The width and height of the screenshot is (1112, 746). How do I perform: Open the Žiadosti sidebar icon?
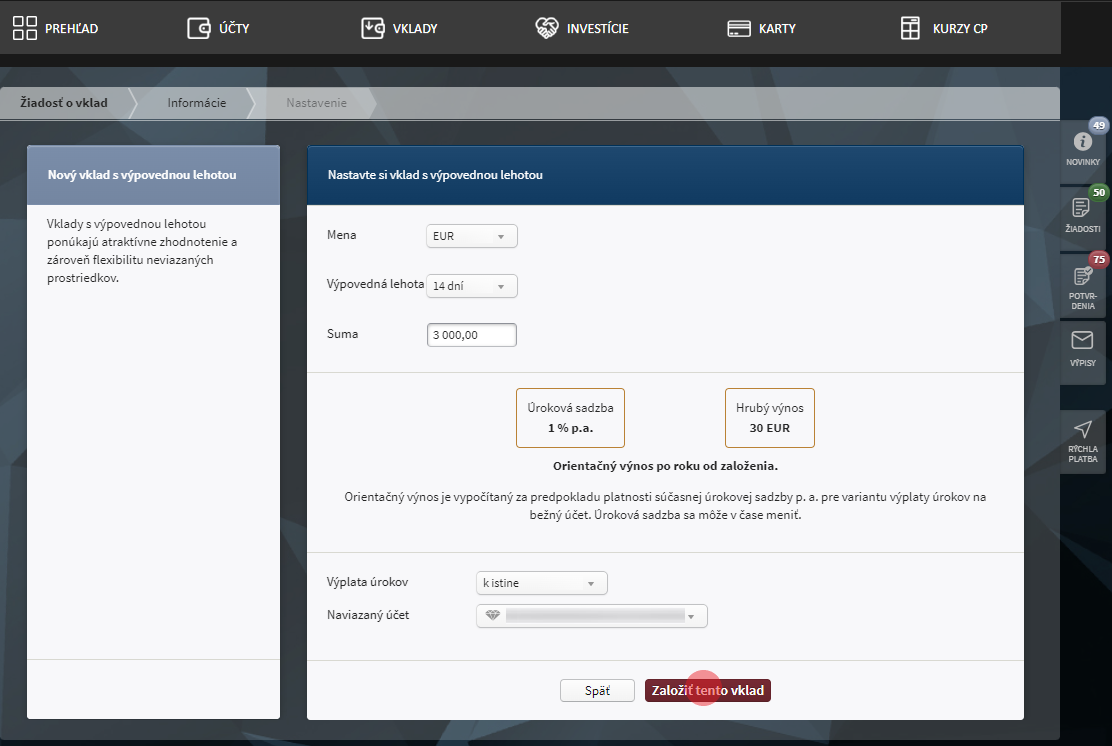(x=1082, y=208)
